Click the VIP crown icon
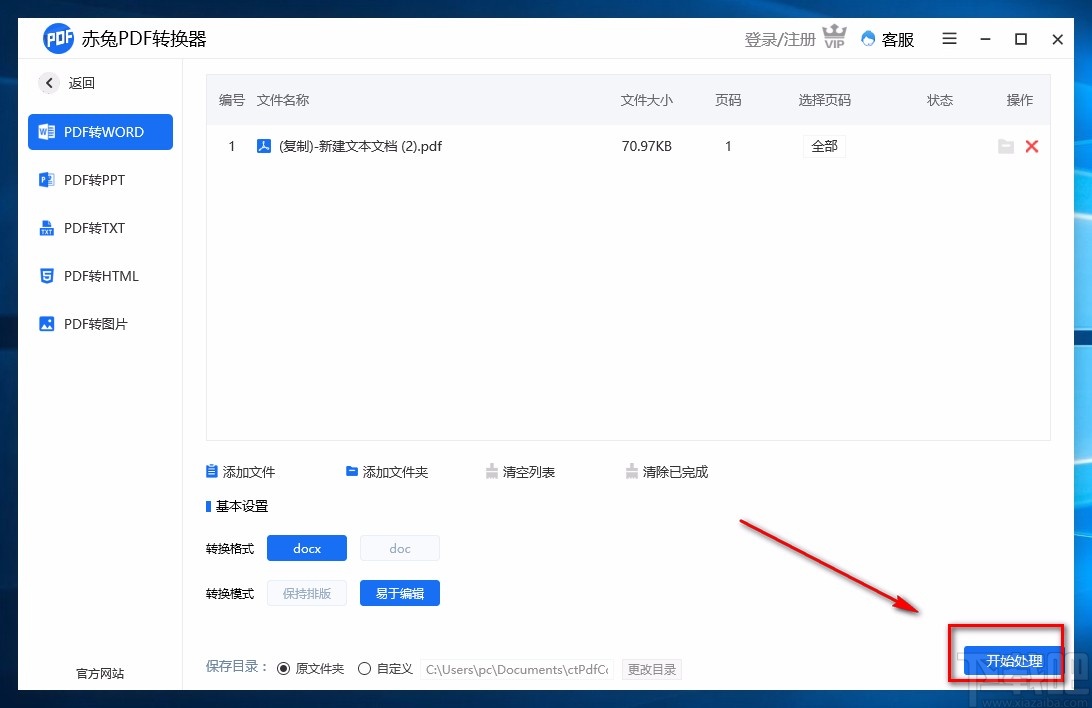 click(835, 38)
